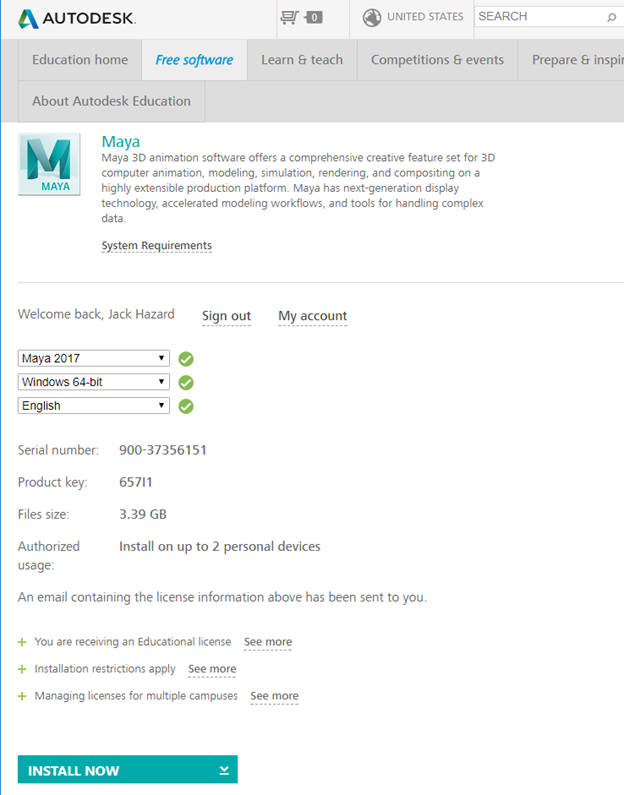This screenshot has height=795, width=624.
Task: Open the Education home tab
Action: (x=80, y=60)
